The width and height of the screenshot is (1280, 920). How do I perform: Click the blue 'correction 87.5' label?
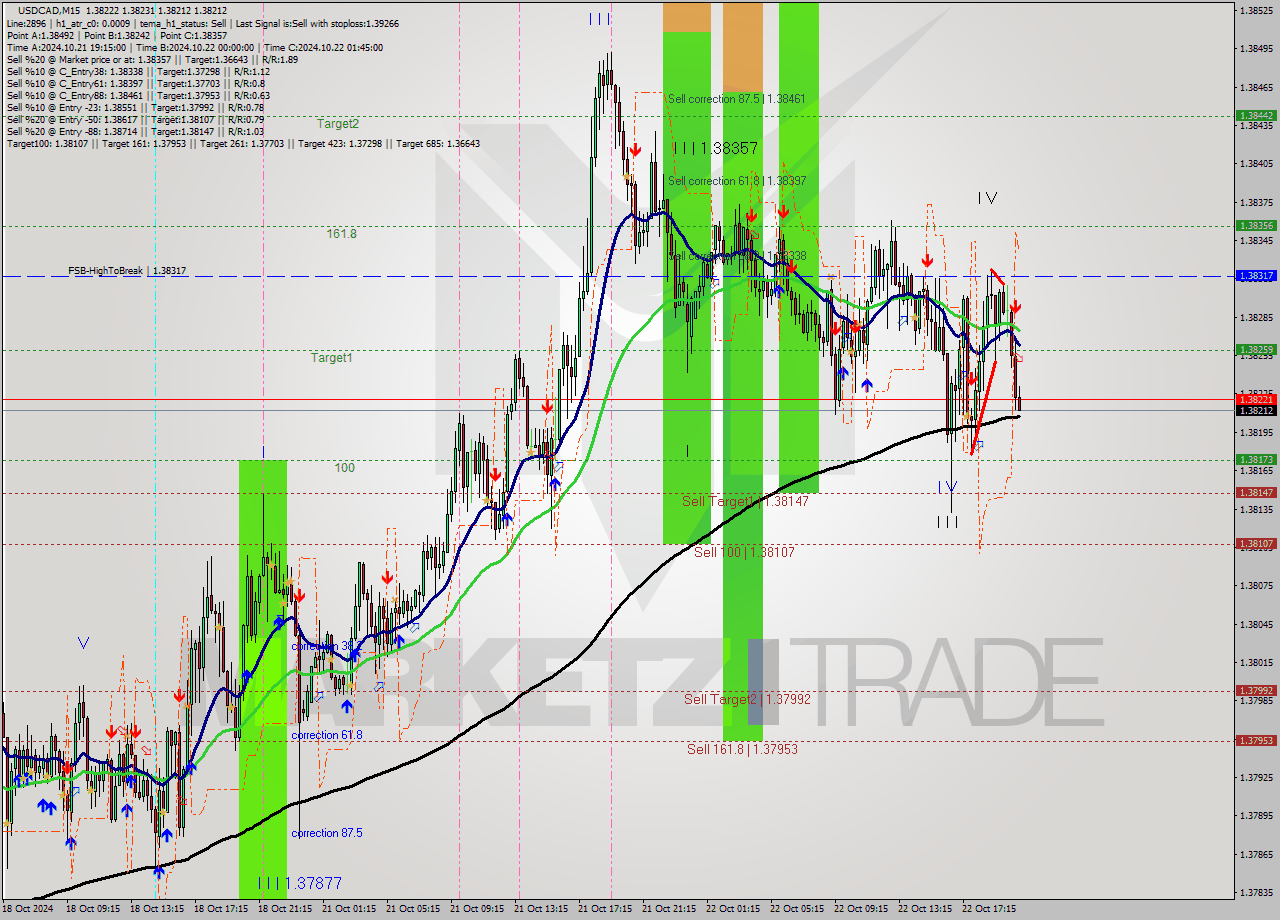pyautogui.click(x=327, y=833)
